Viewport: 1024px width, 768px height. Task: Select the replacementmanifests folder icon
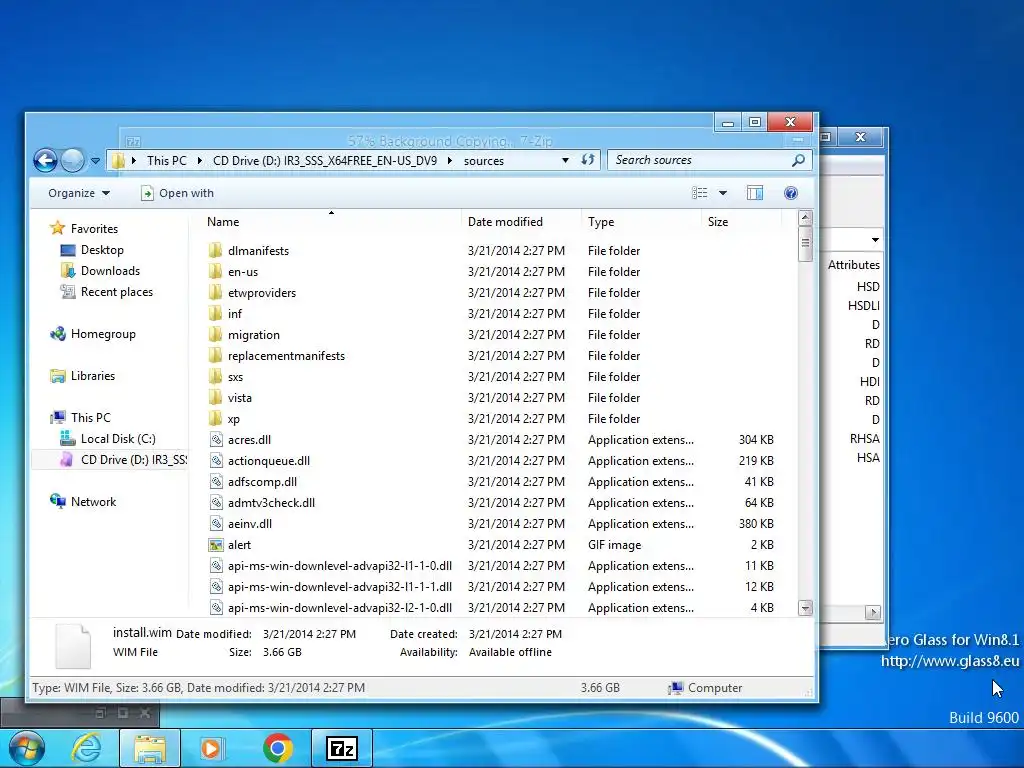tap(216, 355)
